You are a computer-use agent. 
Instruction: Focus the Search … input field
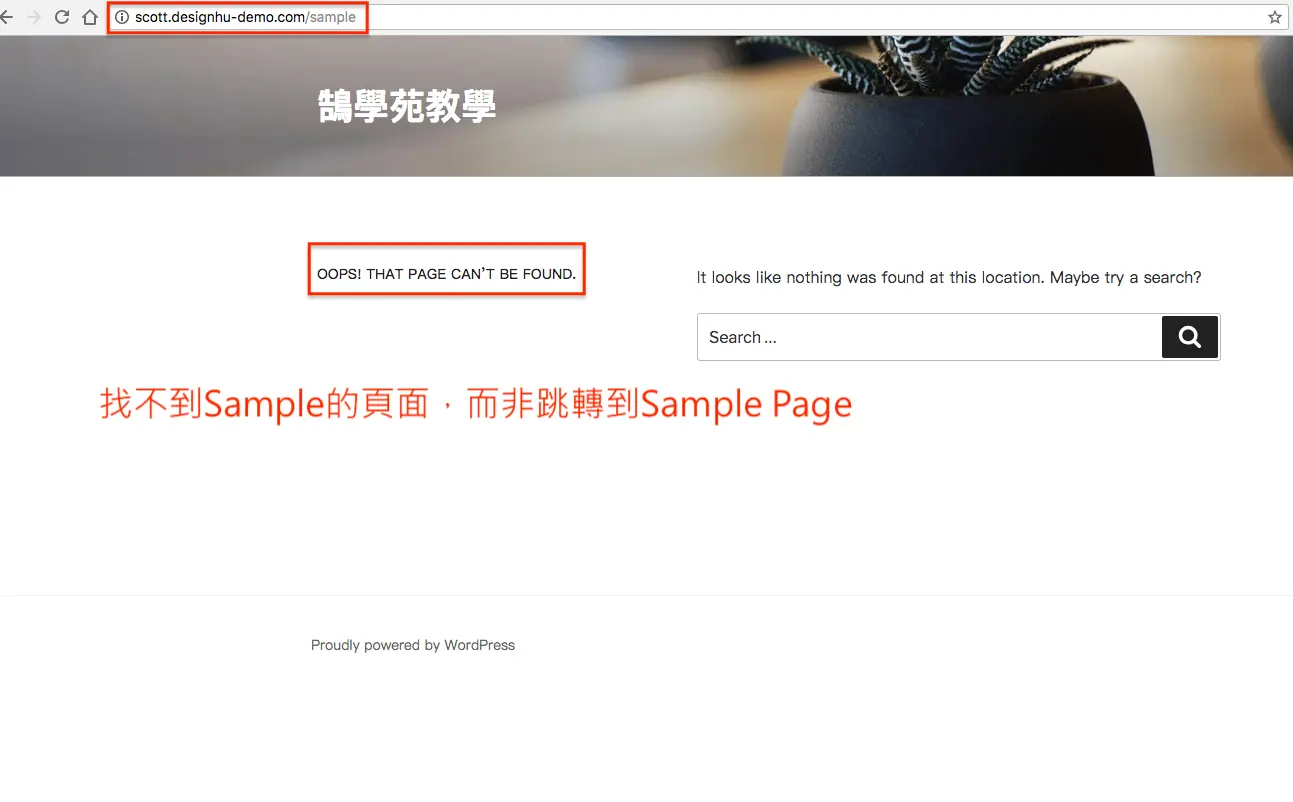pos(929,337)
